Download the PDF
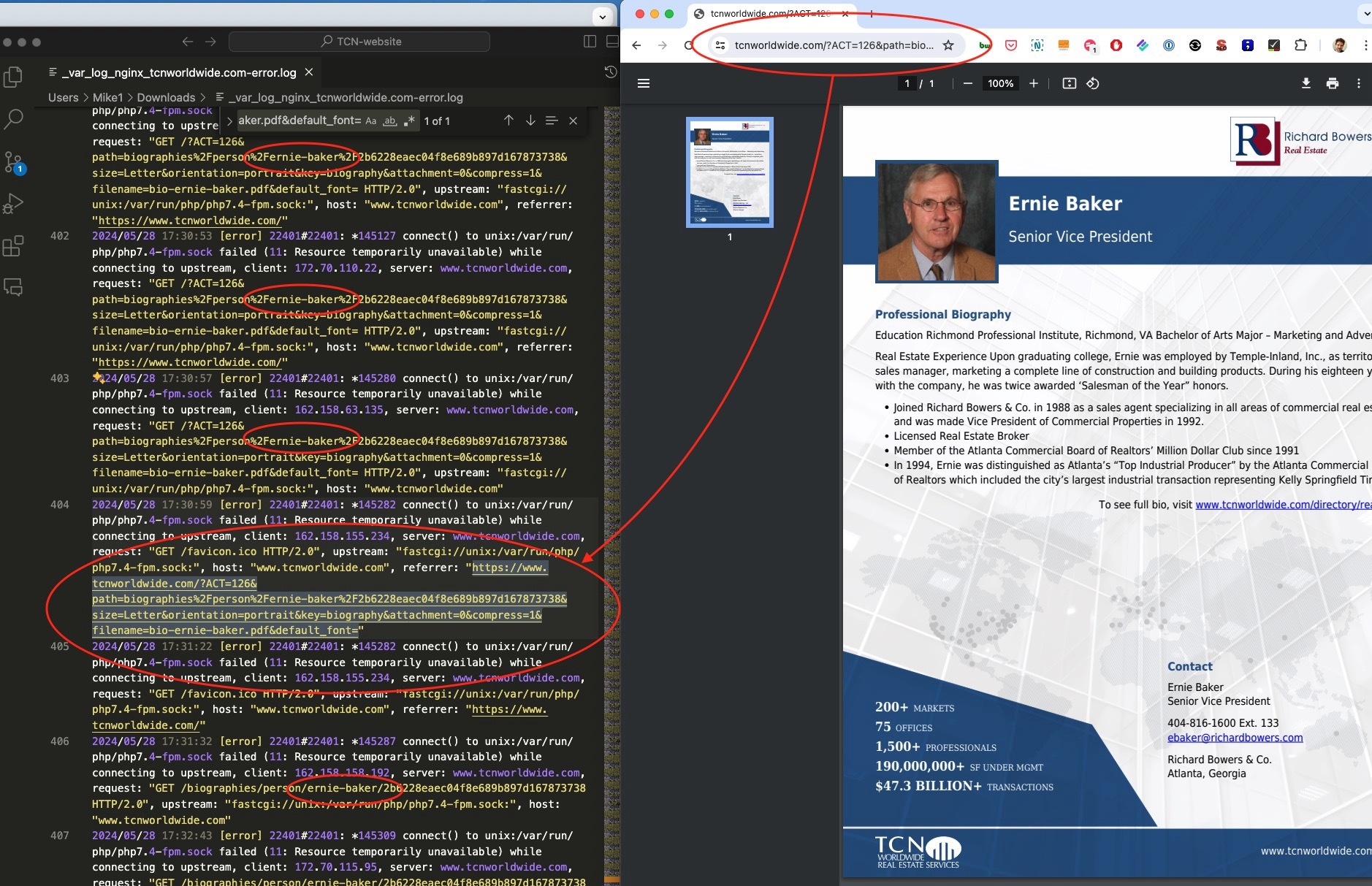The image size is (1372, 886). [1306, 83]
